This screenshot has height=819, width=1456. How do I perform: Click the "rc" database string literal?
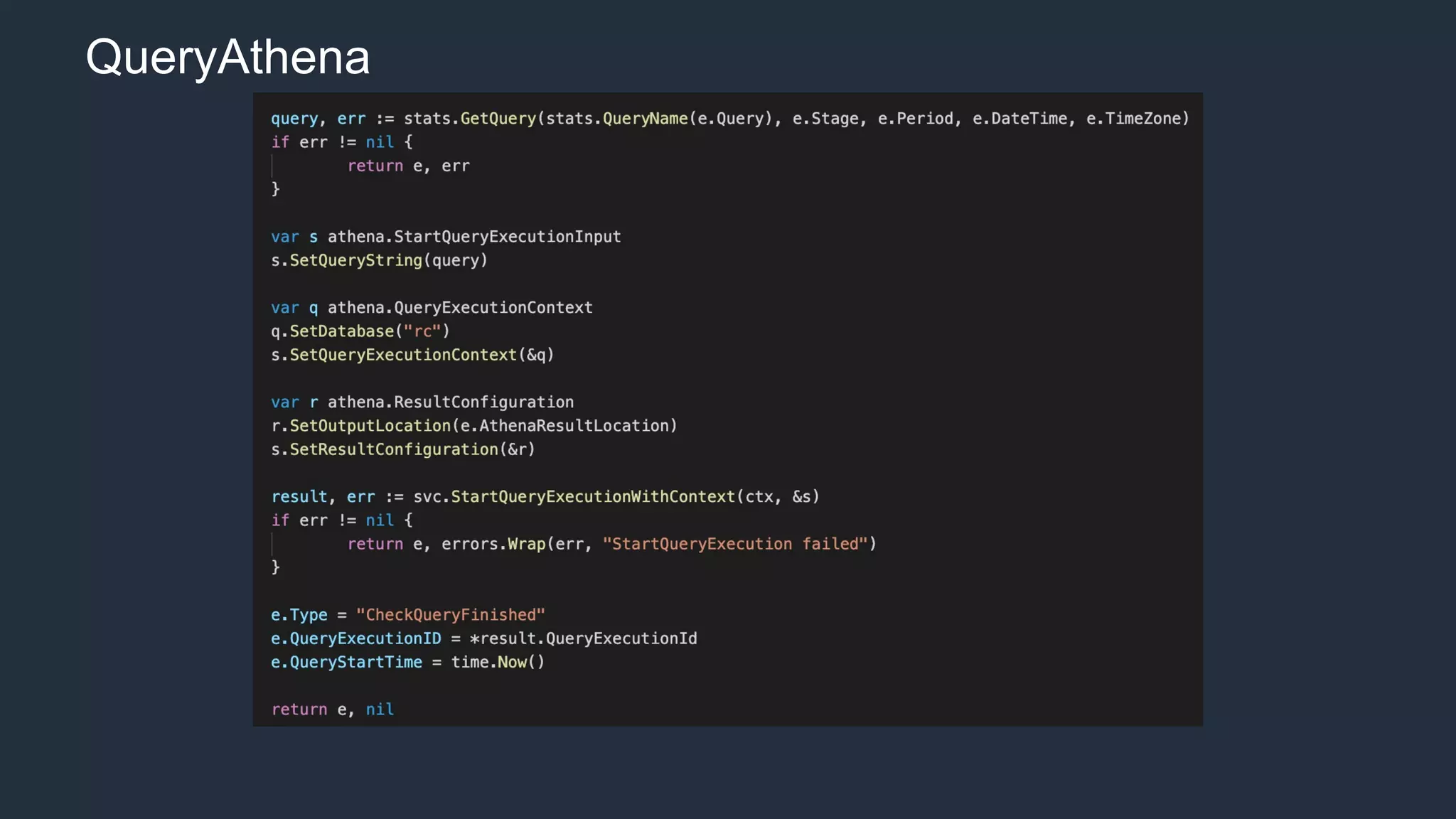(x=422, y=331)
